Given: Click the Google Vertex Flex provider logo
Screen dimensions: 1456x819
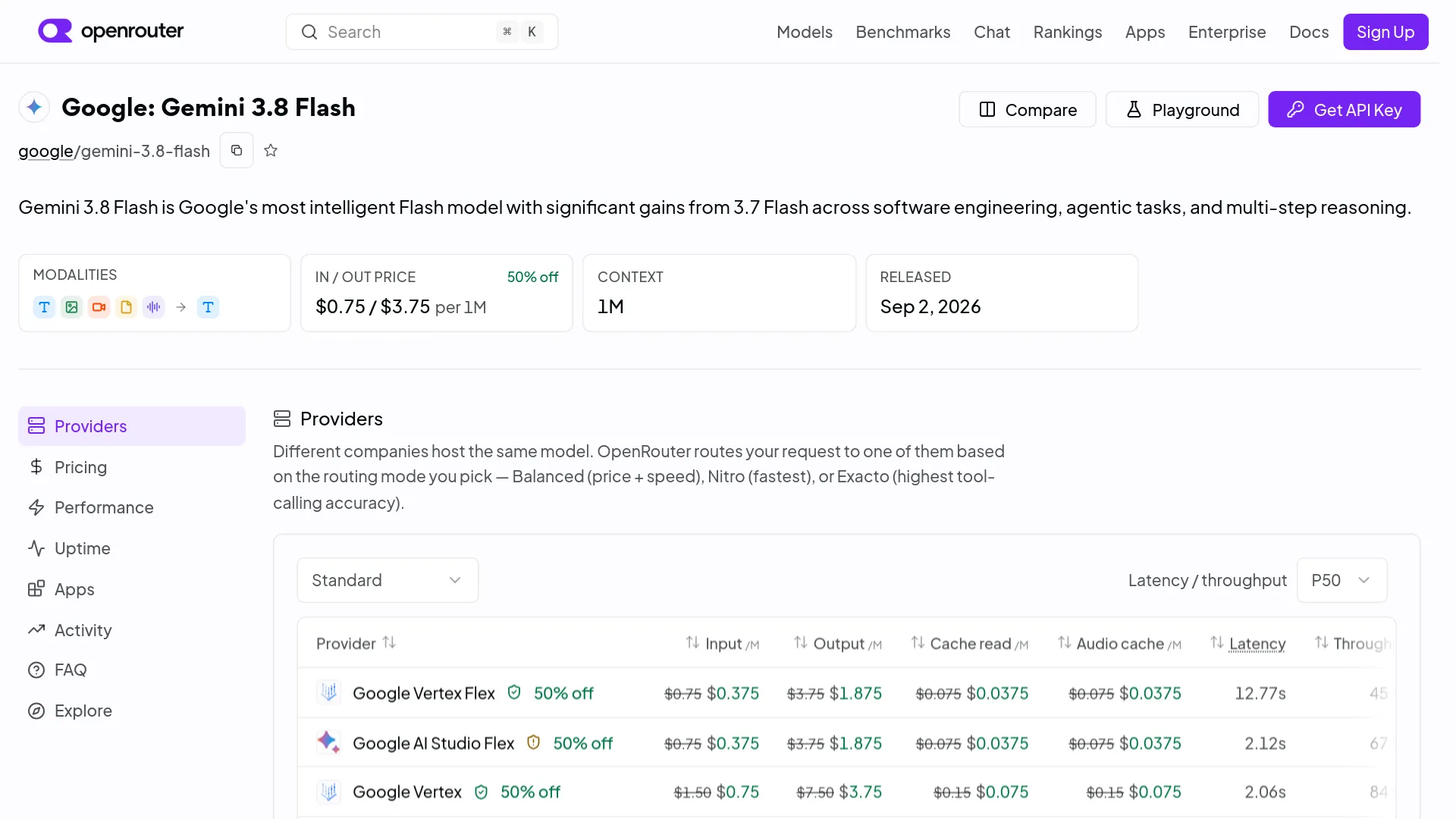Looking at the screenshot, I should [328, 692].
